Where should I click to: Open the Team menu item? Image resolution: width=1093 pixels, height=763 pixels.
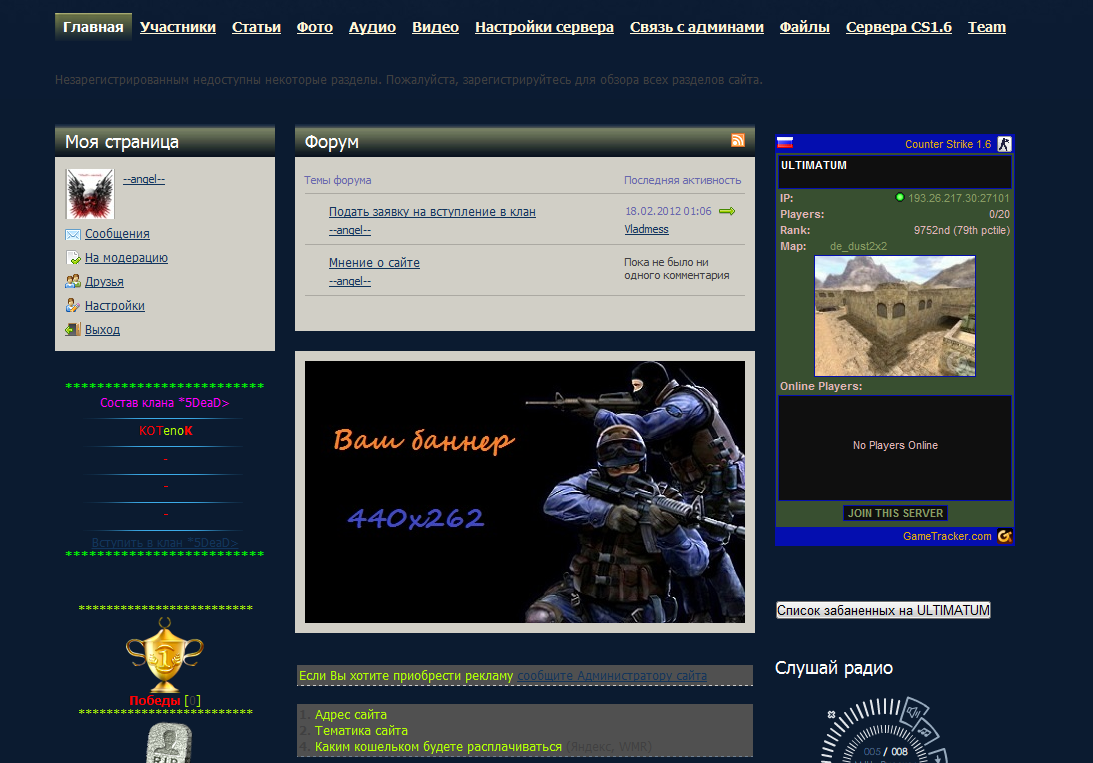click(987, 27)
